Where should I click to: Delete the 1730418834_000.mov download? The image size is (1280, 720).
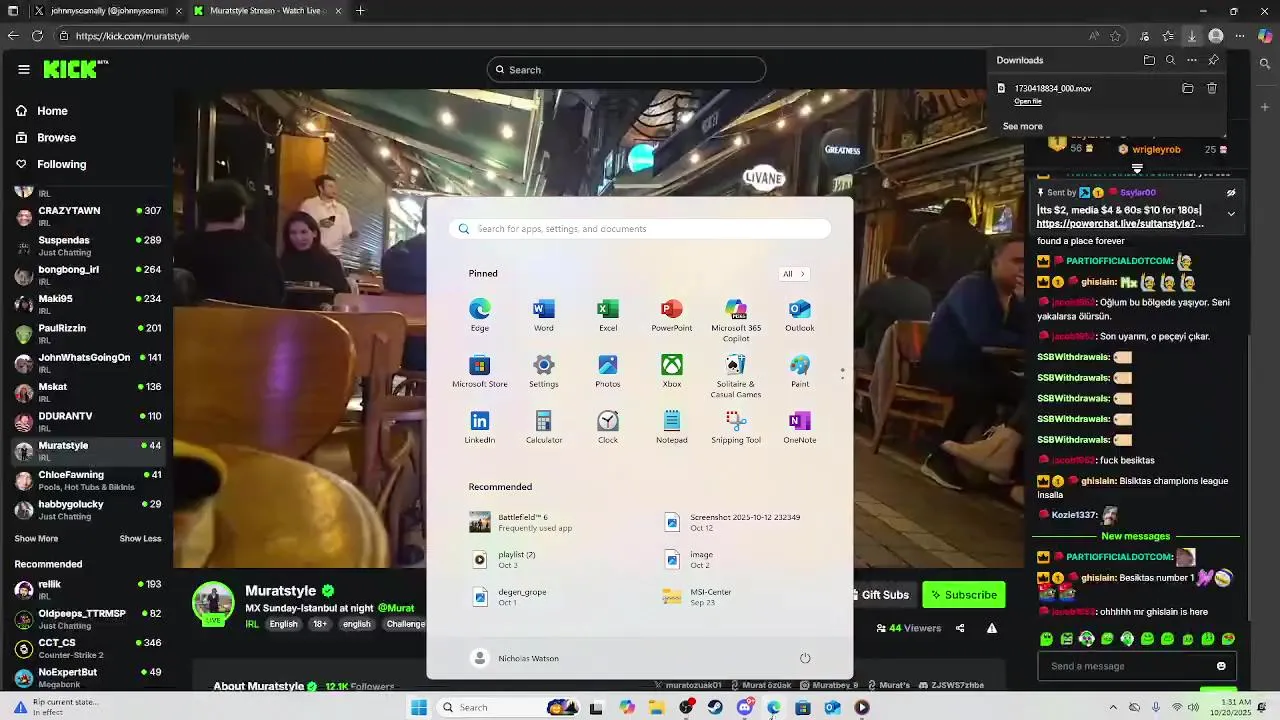point(1212,89)
